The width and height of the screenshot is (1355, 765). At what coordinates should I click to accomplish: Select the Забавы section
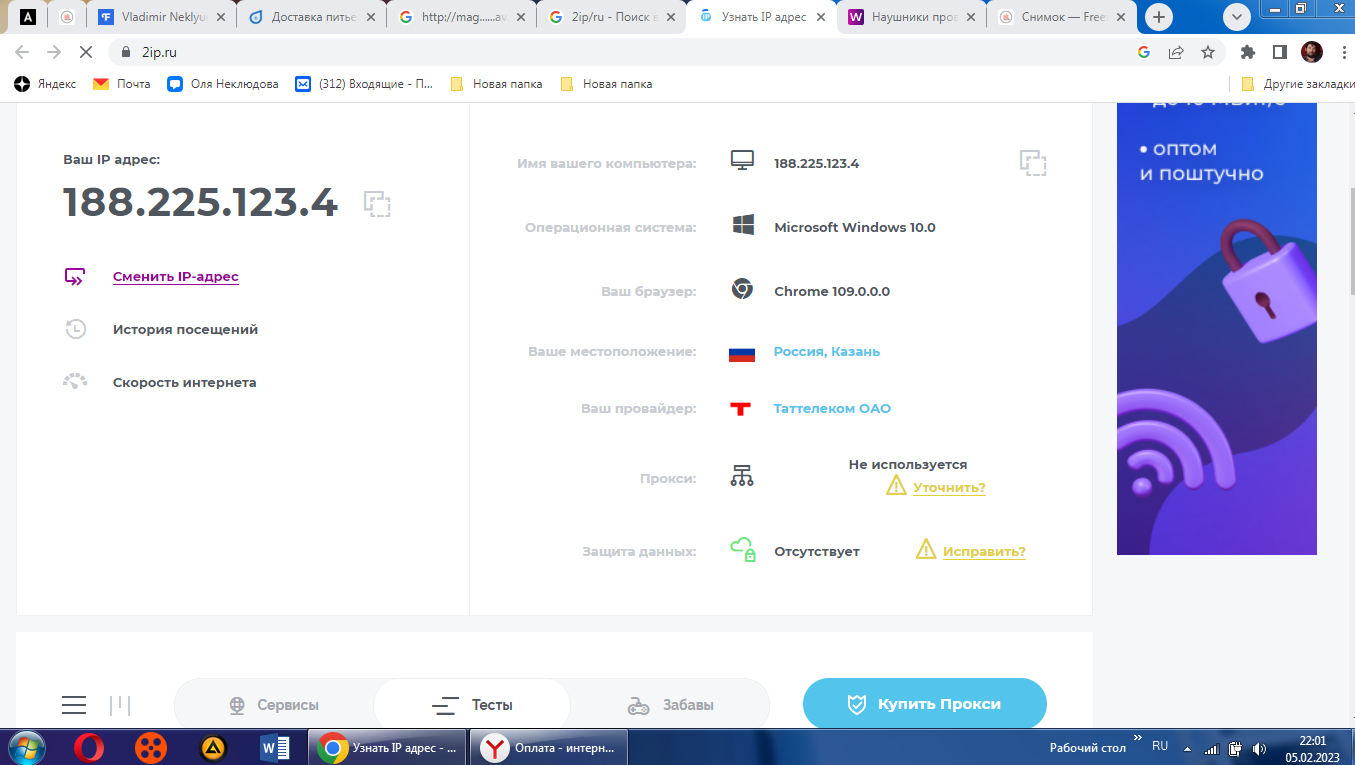pos(670,705)
